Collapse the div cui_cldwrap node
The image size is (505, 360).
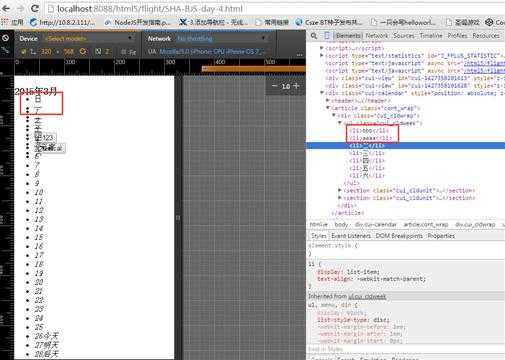[x=333, y=115]
